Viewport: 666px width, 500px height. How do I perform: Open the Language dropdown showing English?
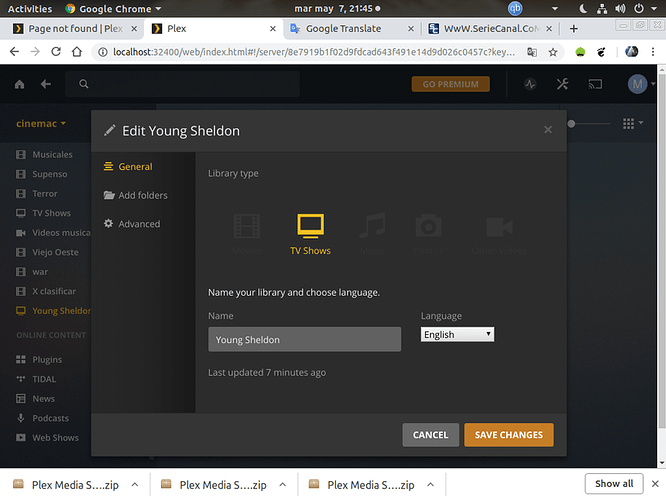457,334
